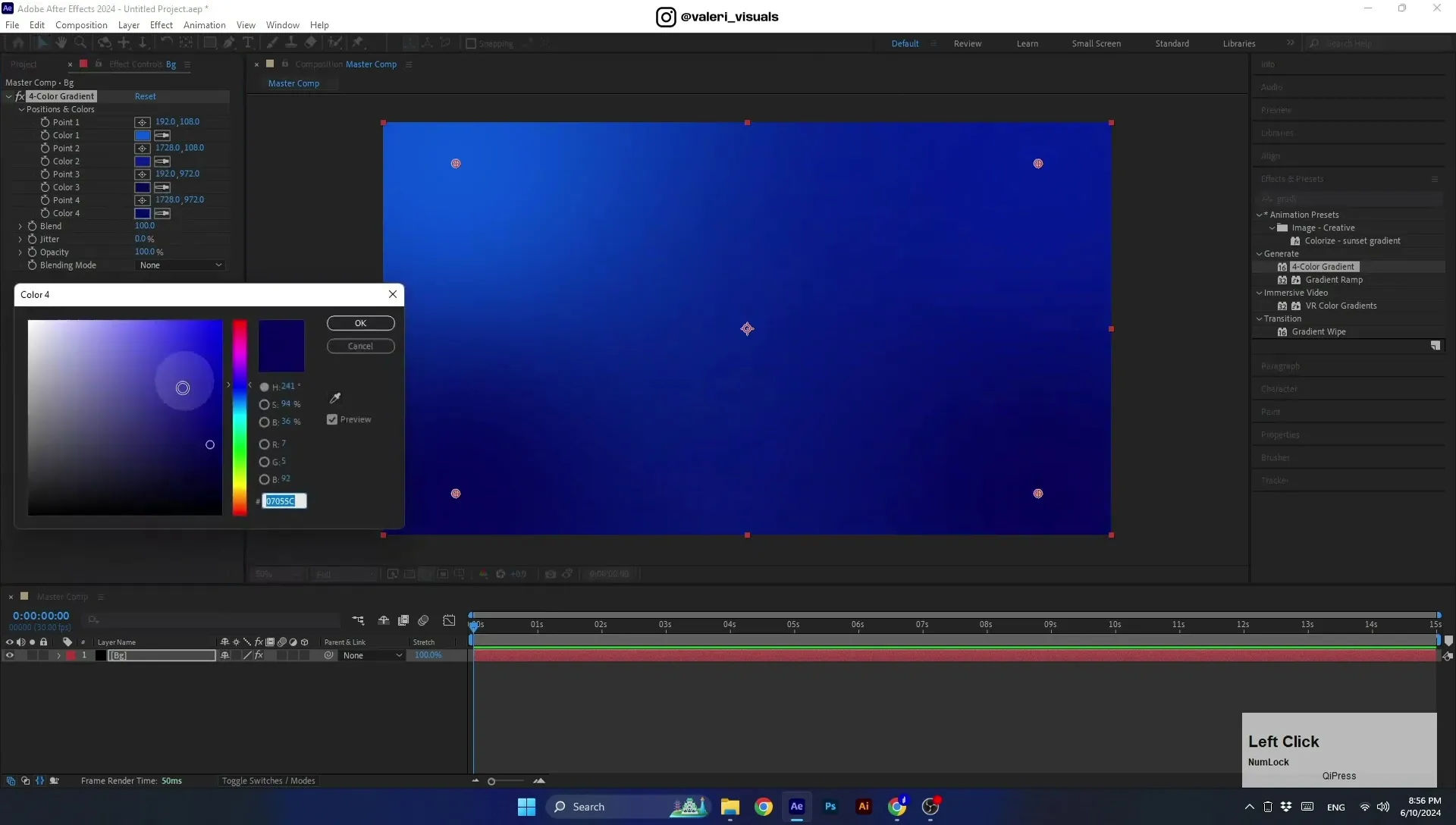Reset the 4-Color Gradient effect

tap(146, 96)
